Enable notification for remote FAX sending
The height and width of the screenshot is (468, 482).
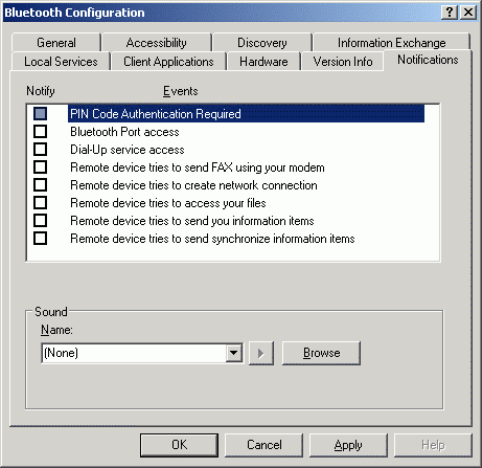click(40, 167)
